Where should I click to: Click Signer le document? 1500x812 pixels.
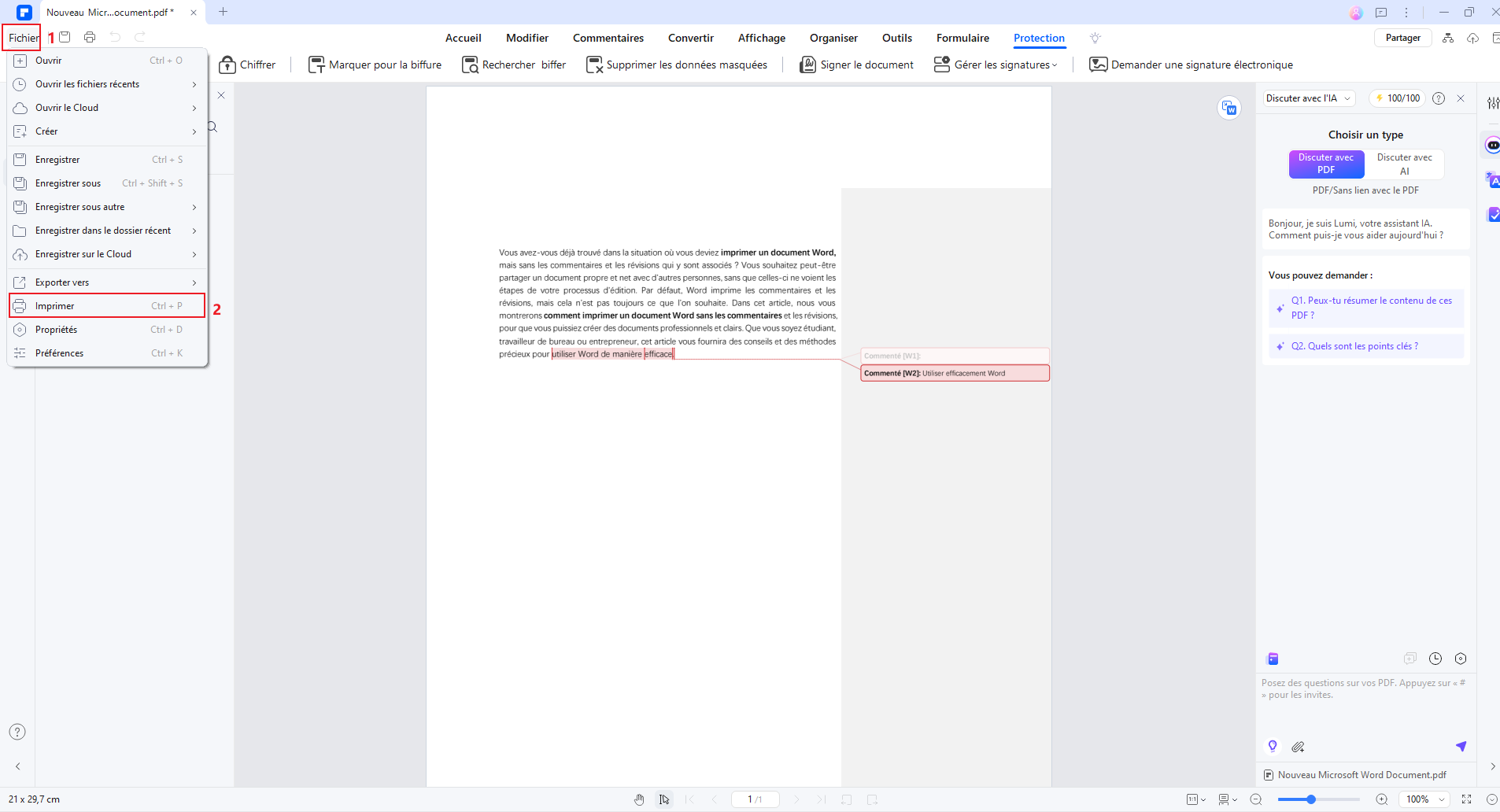coord(857,65)
